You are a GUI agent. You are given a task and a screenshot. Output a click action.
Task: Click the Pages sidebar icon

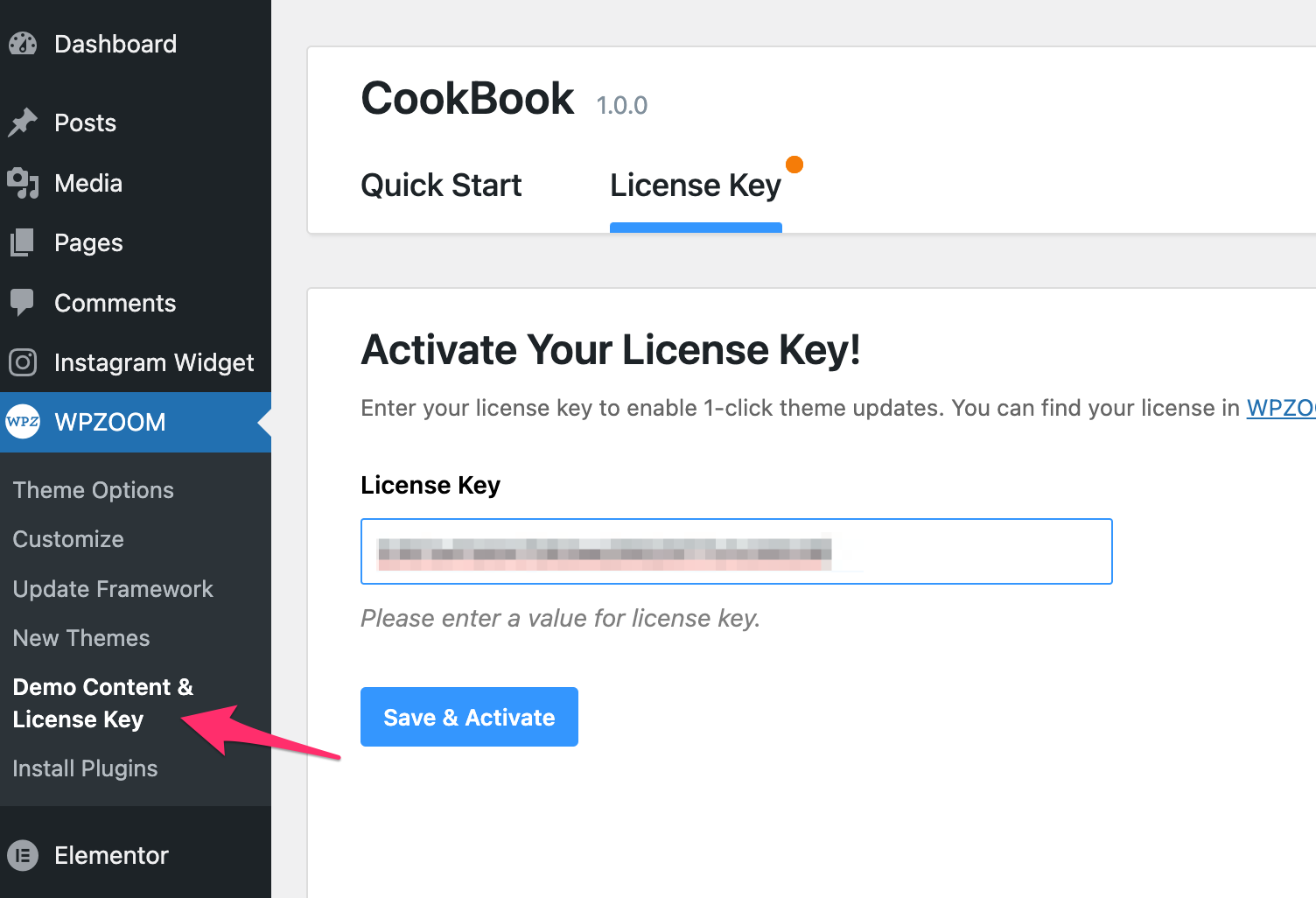coord(23,242)
